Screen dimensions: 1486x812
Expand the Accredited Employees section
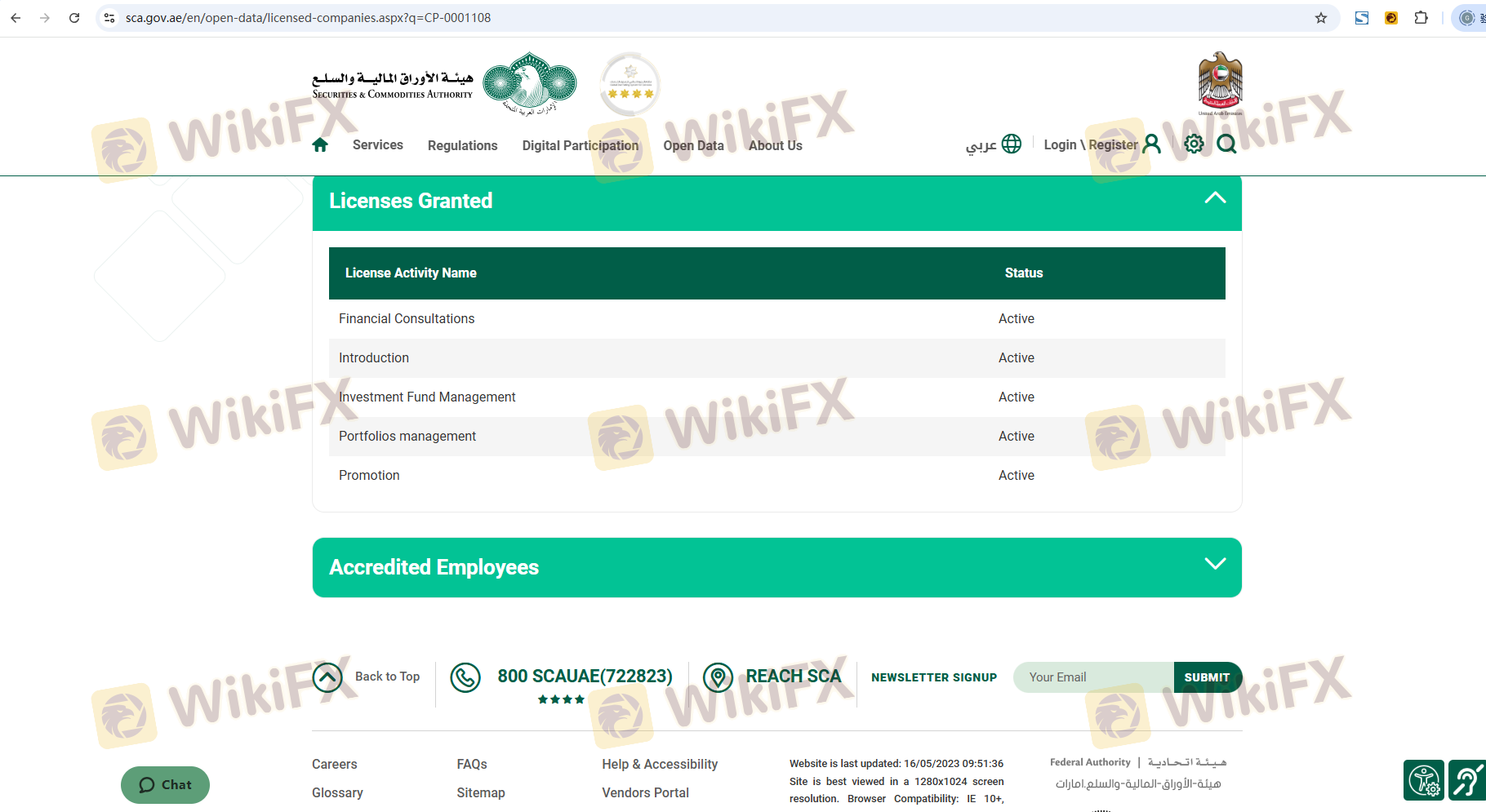coord(1215,564)
